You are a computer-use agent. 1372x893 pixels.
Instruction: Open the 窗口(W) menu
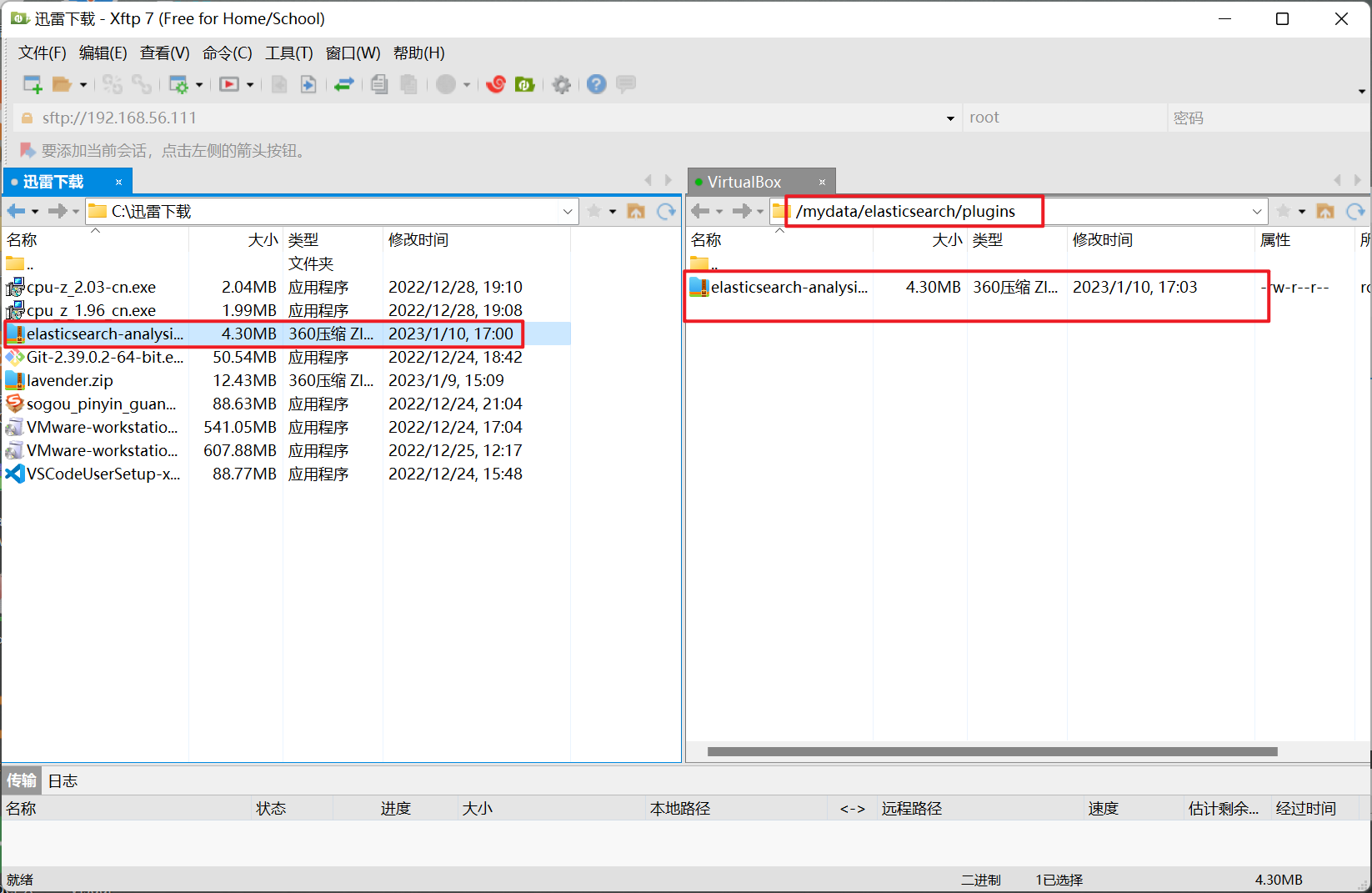pos(353,53)
